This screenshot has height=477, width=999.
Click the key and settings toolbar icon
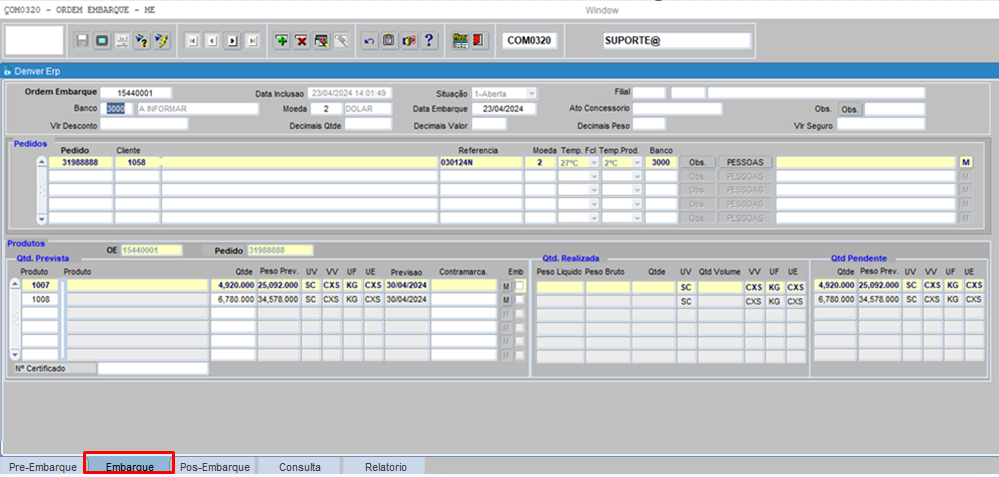click(x=409, y=41)
